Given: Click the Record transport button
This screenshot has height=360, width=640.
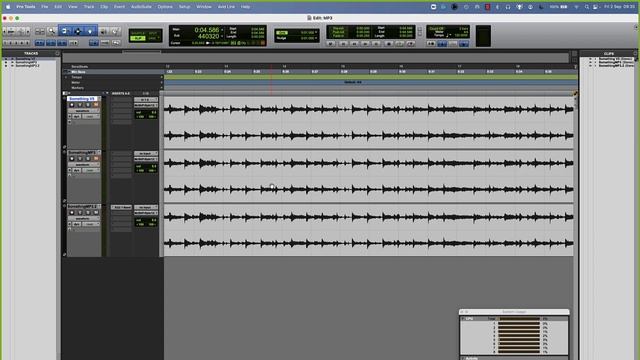Looking at the screenshot, I should 411,44.
